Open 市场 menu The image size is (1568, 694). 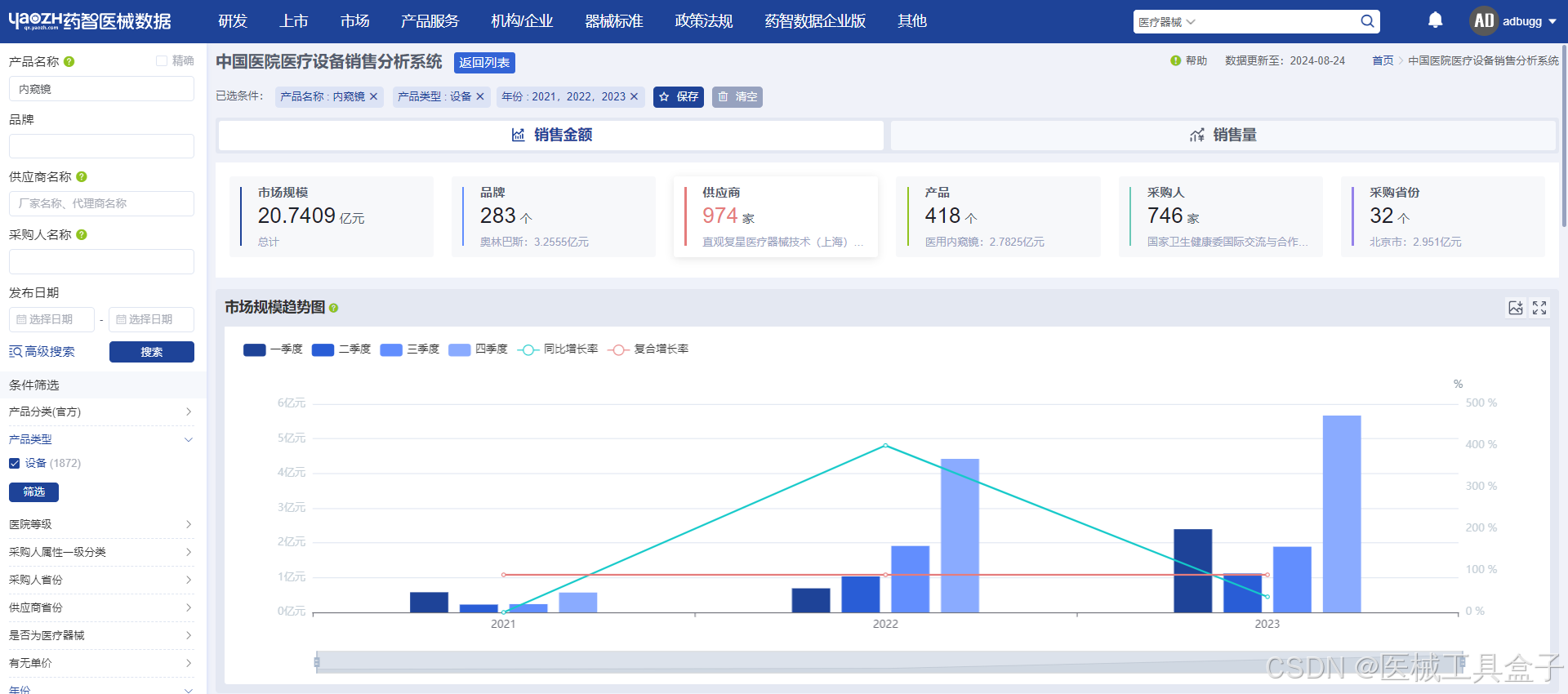pos(355,21)
